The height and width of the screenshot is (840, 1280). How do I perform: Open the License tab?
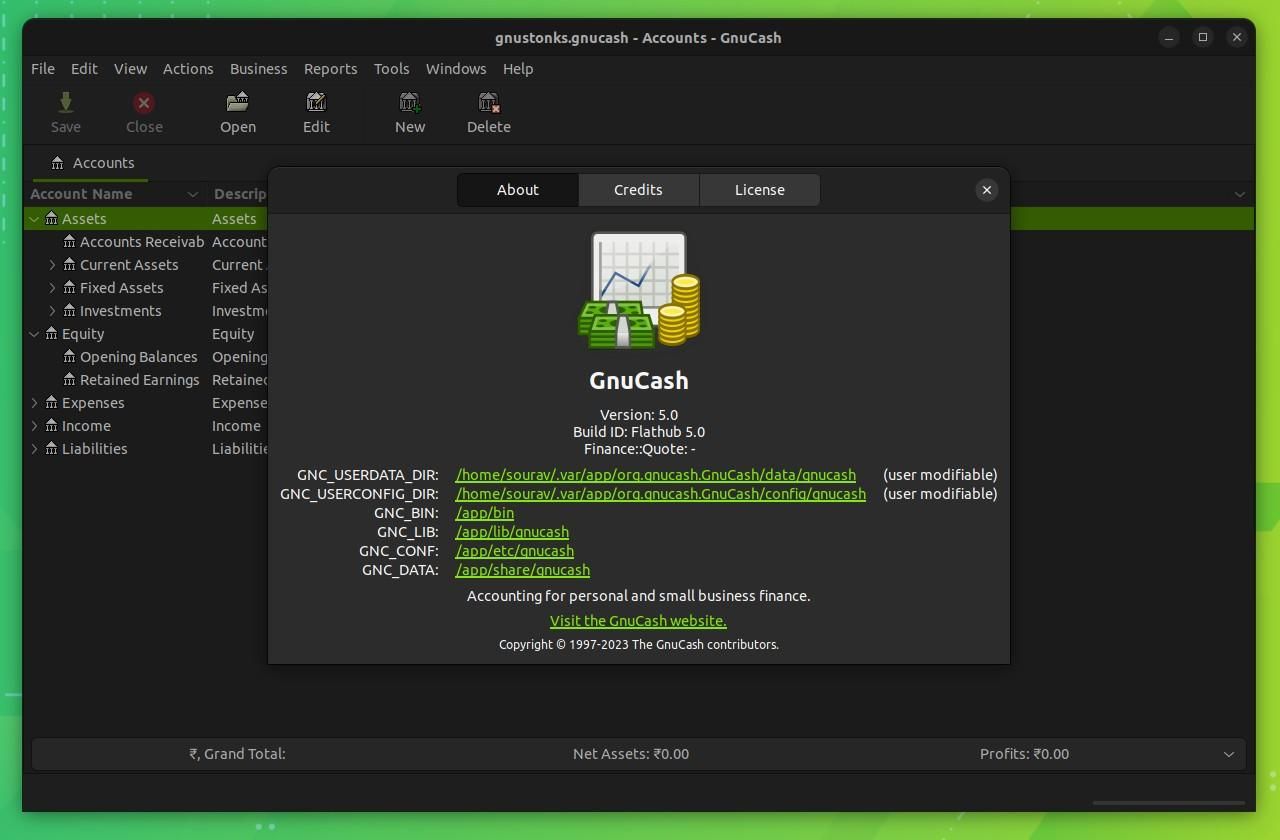pos(759,189)
